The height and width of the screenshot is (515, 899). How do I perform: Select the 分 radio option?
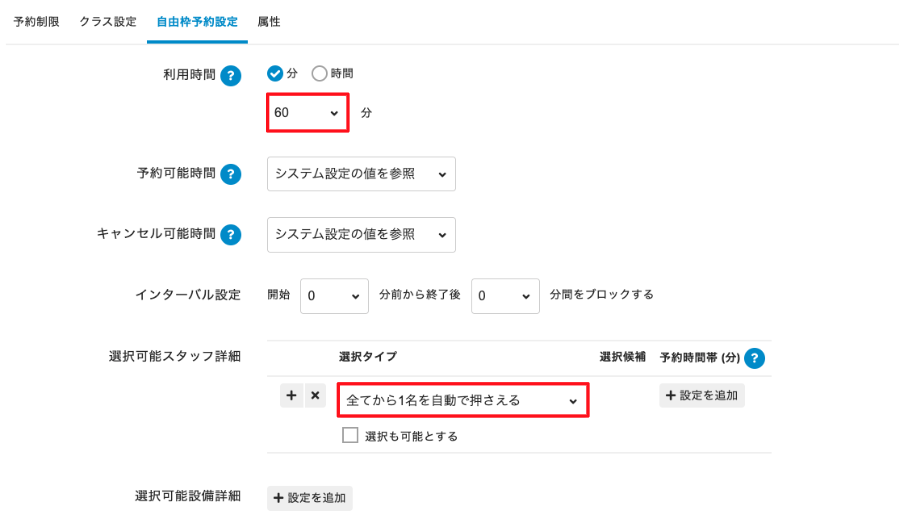(275, 73)
